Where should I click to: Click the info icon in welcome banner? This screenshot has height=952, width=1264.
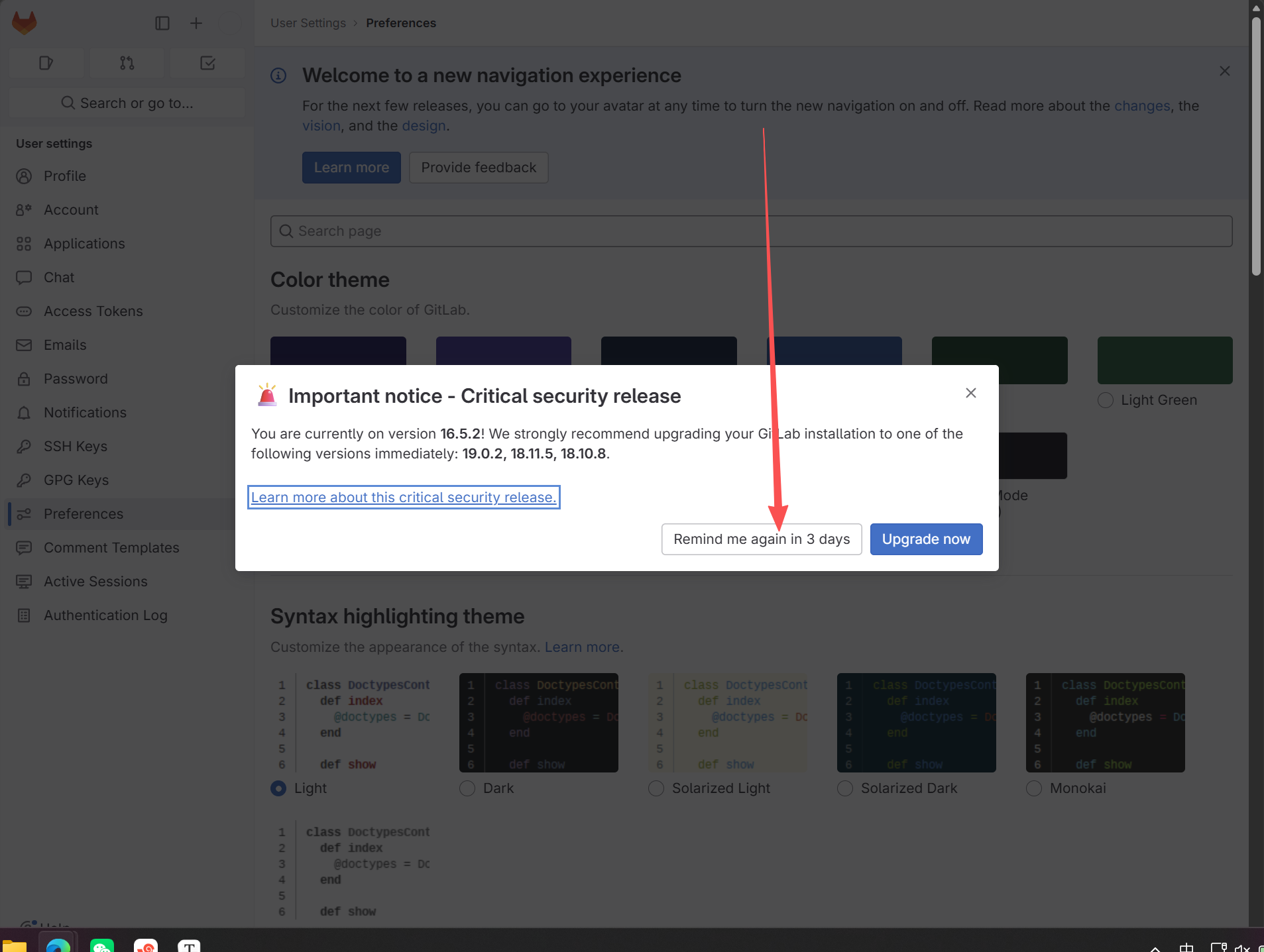click(278, 76)
